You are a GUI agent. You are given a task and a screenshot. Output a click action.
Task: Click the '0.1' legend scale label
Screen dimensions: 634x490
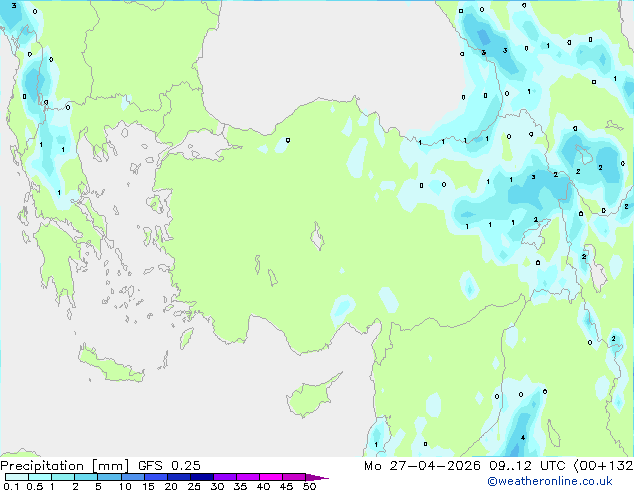coord(11,486)
